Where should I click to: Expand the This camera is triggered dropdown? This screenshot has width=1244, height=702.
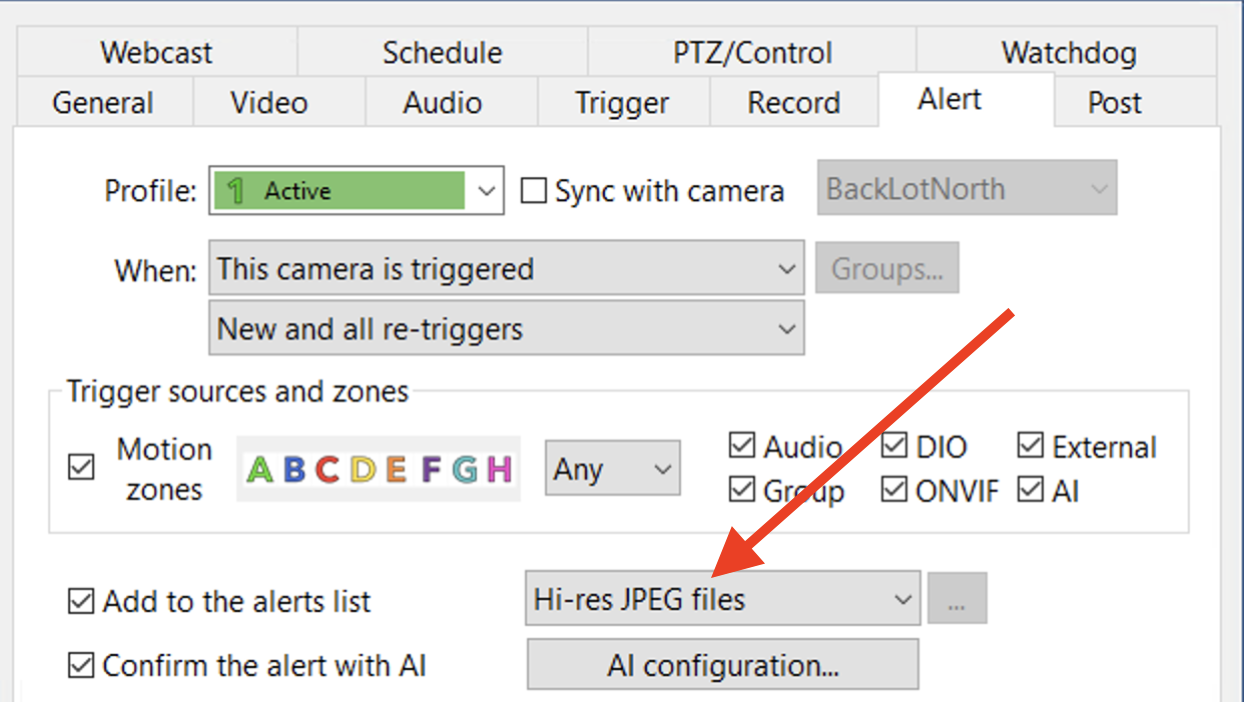(506, 269)
